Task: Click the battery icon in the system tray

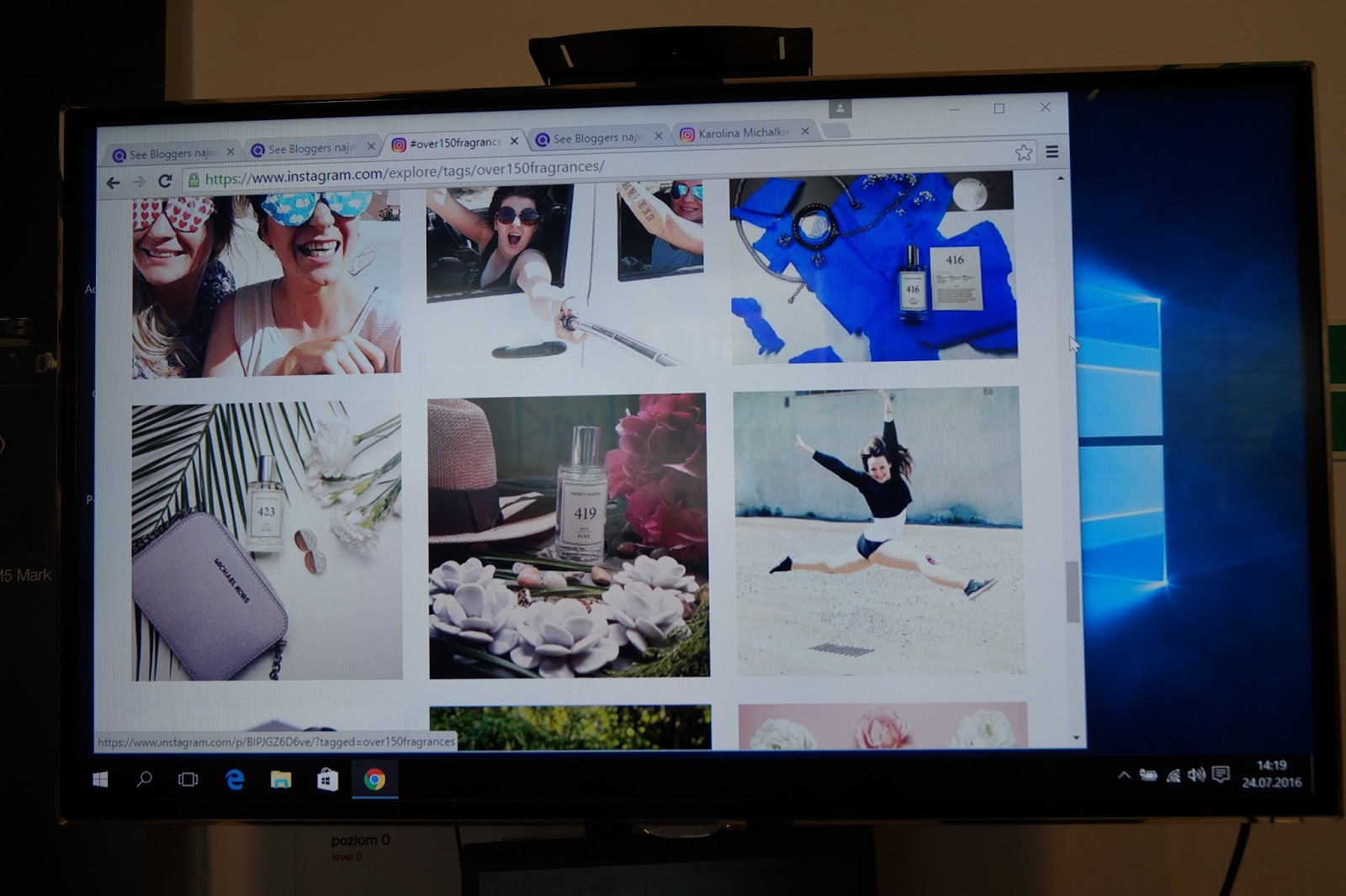Action: click(1148, 775)
